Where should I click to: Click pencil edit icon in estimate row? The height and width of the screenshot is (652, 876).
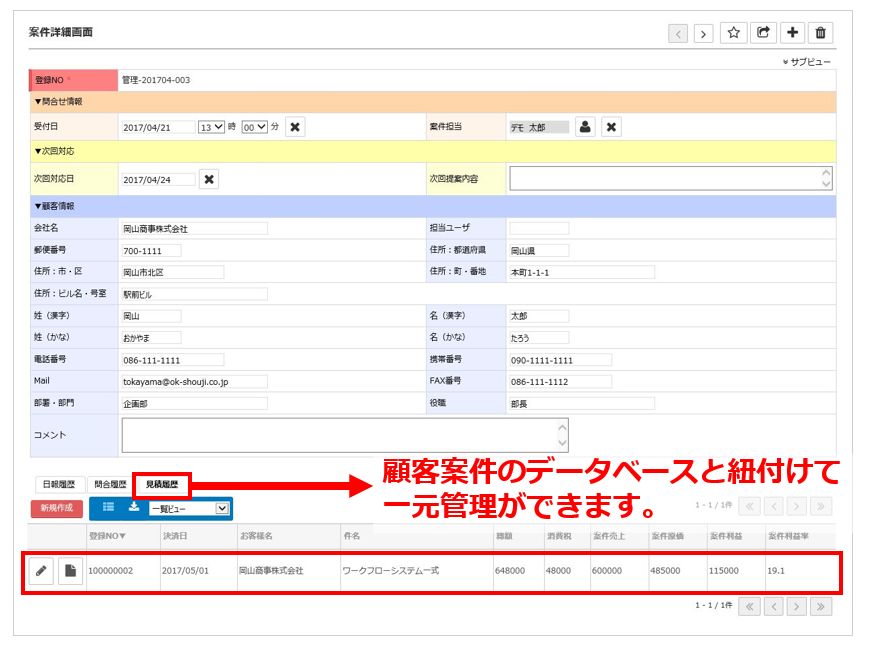click(x=41, y=571)
